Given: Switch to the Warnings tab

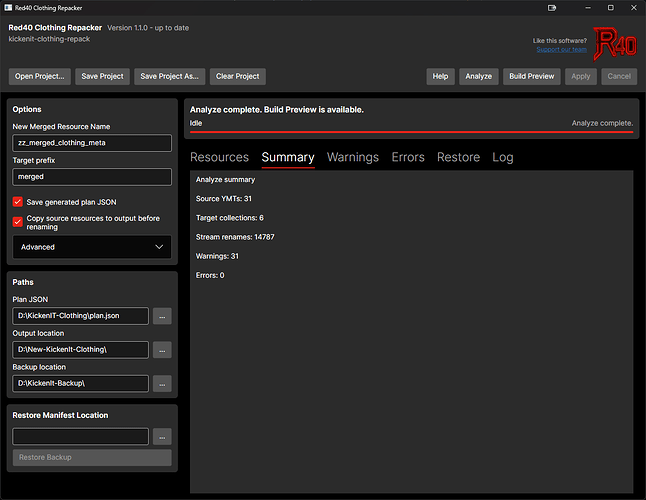Looking at the screenshot, I should coord(353,157).
